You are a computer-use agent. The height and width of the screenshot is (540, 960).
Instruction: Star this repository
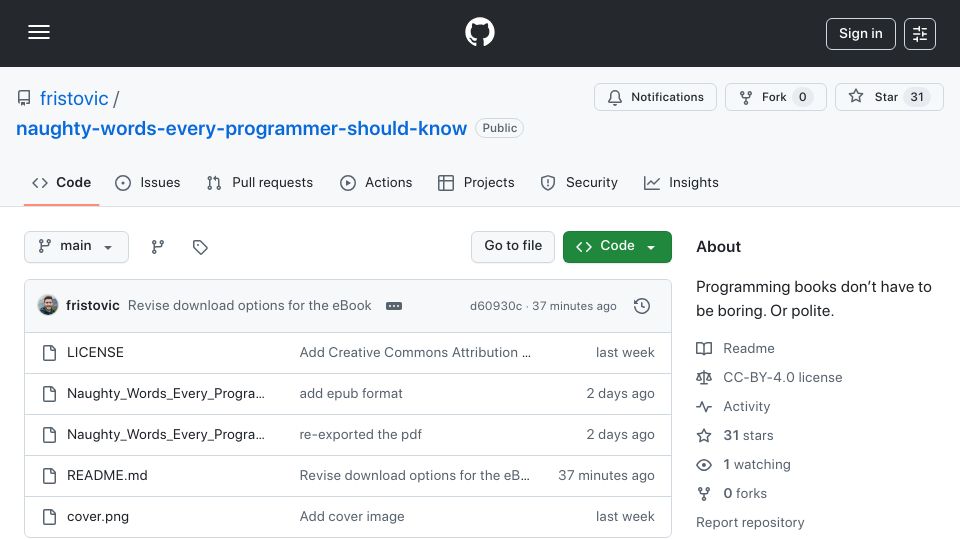[889, 97]
